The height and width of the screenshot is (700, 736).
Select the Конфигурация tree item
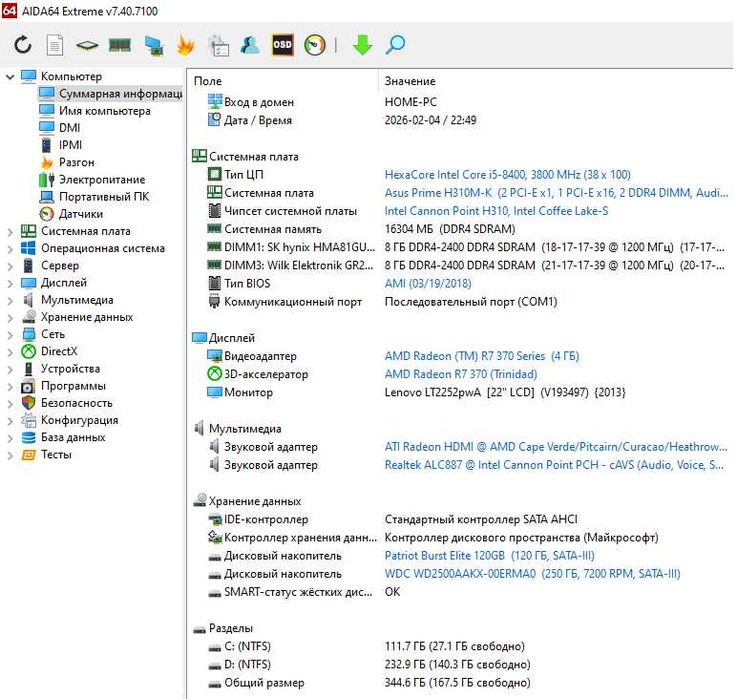pyautogui.click(x=70, y=421)
